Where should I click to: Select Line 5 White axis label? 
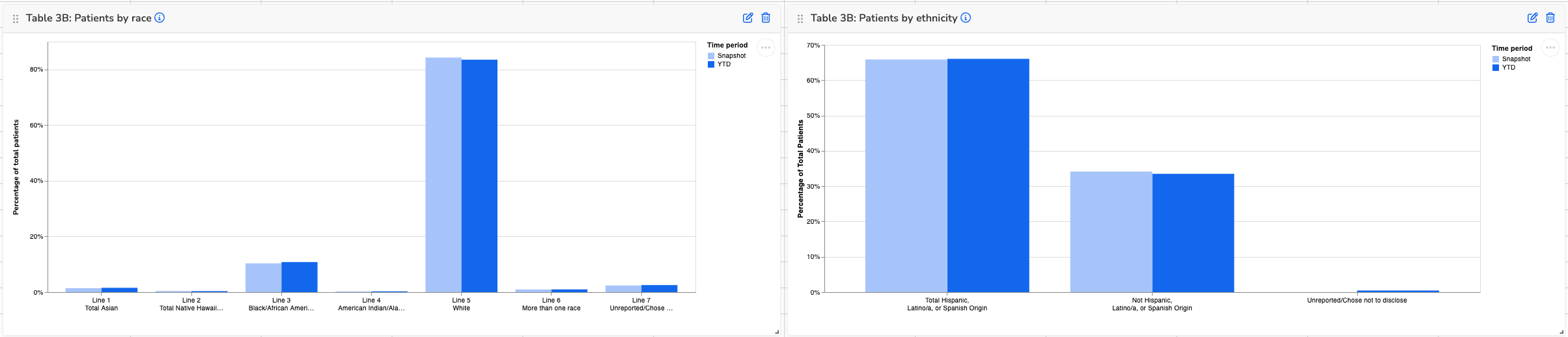[x=461, y=304]
